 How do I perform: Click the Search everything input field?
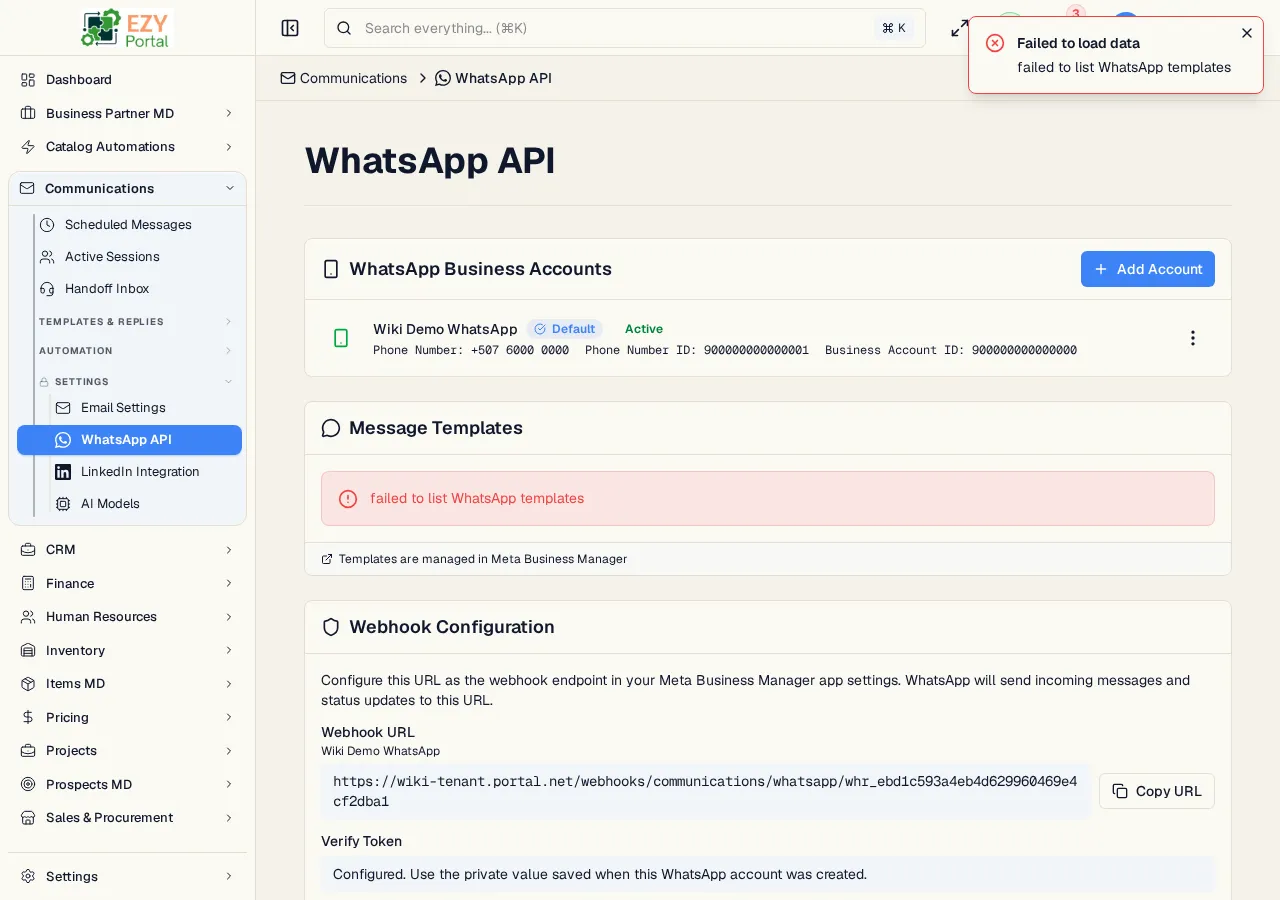625,28
